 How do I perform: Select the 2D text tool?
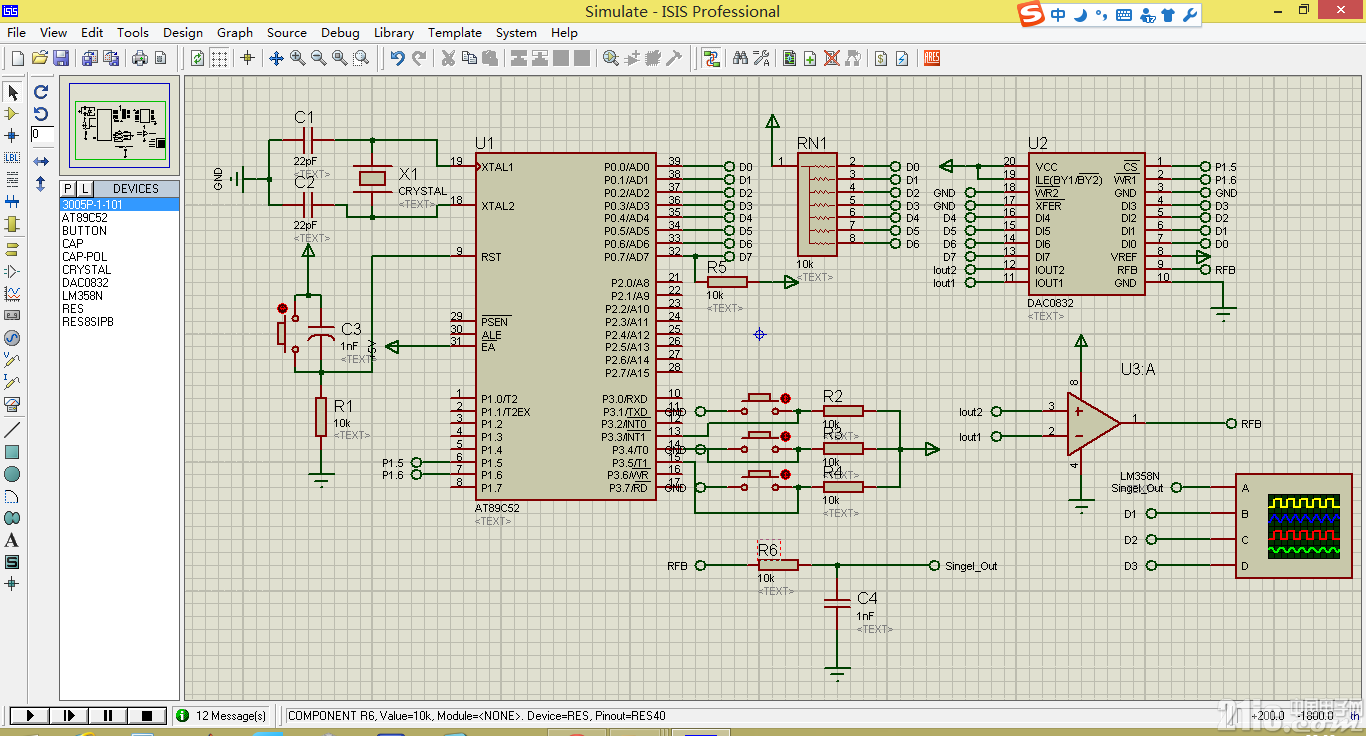(x=12, y=540)
